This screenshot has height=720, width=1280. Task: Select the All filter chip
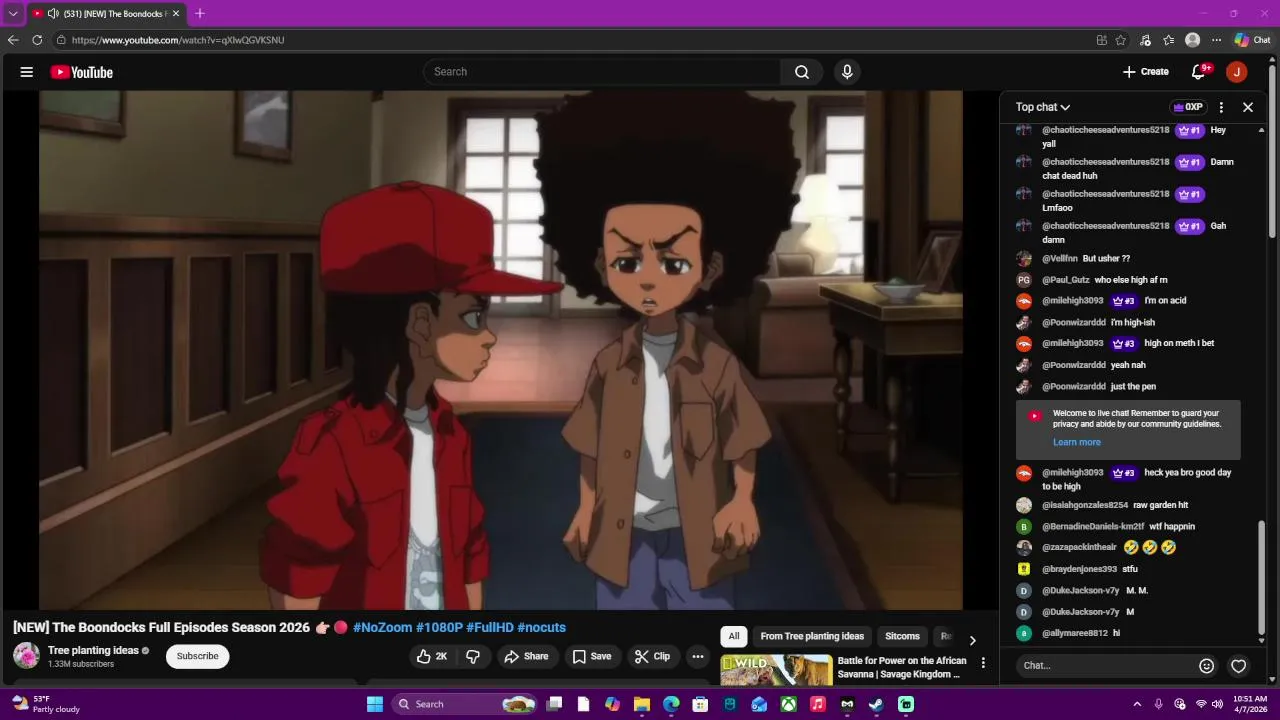coord(734,636)
